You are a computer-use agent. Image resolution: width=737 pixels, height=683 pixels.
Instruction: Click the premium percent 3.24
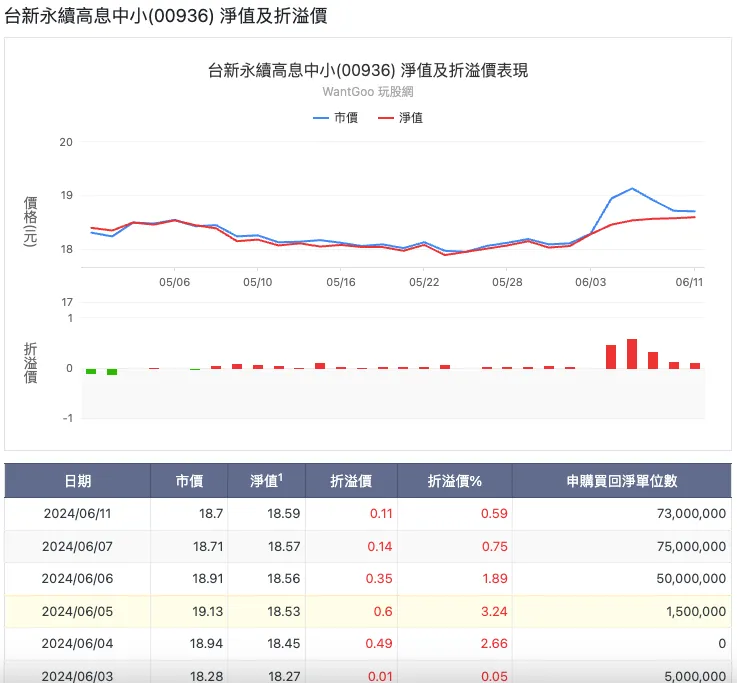pos(494,612)
